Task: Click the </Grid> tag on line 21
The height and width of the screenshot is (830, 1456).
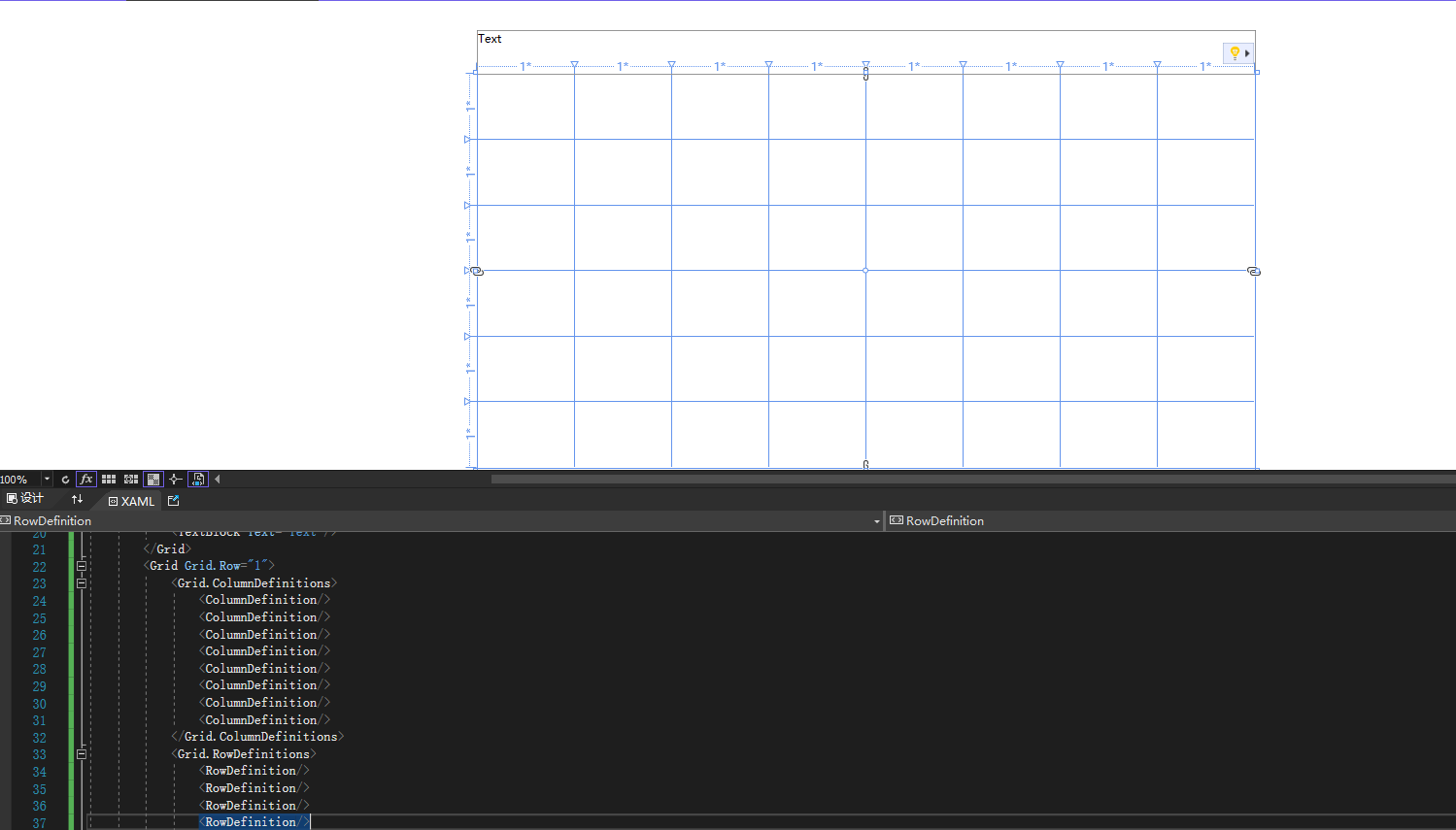Action: [x=167, y=549]
